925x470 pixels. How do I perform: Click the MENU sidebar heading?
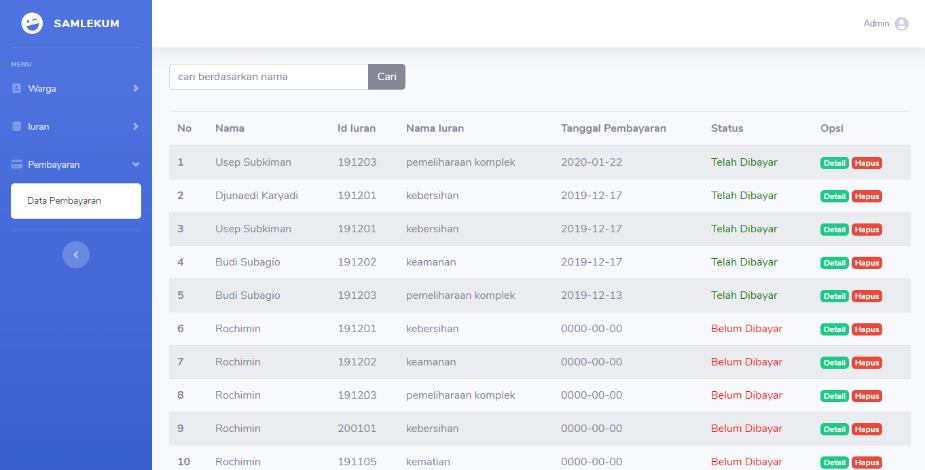(21, 64)
